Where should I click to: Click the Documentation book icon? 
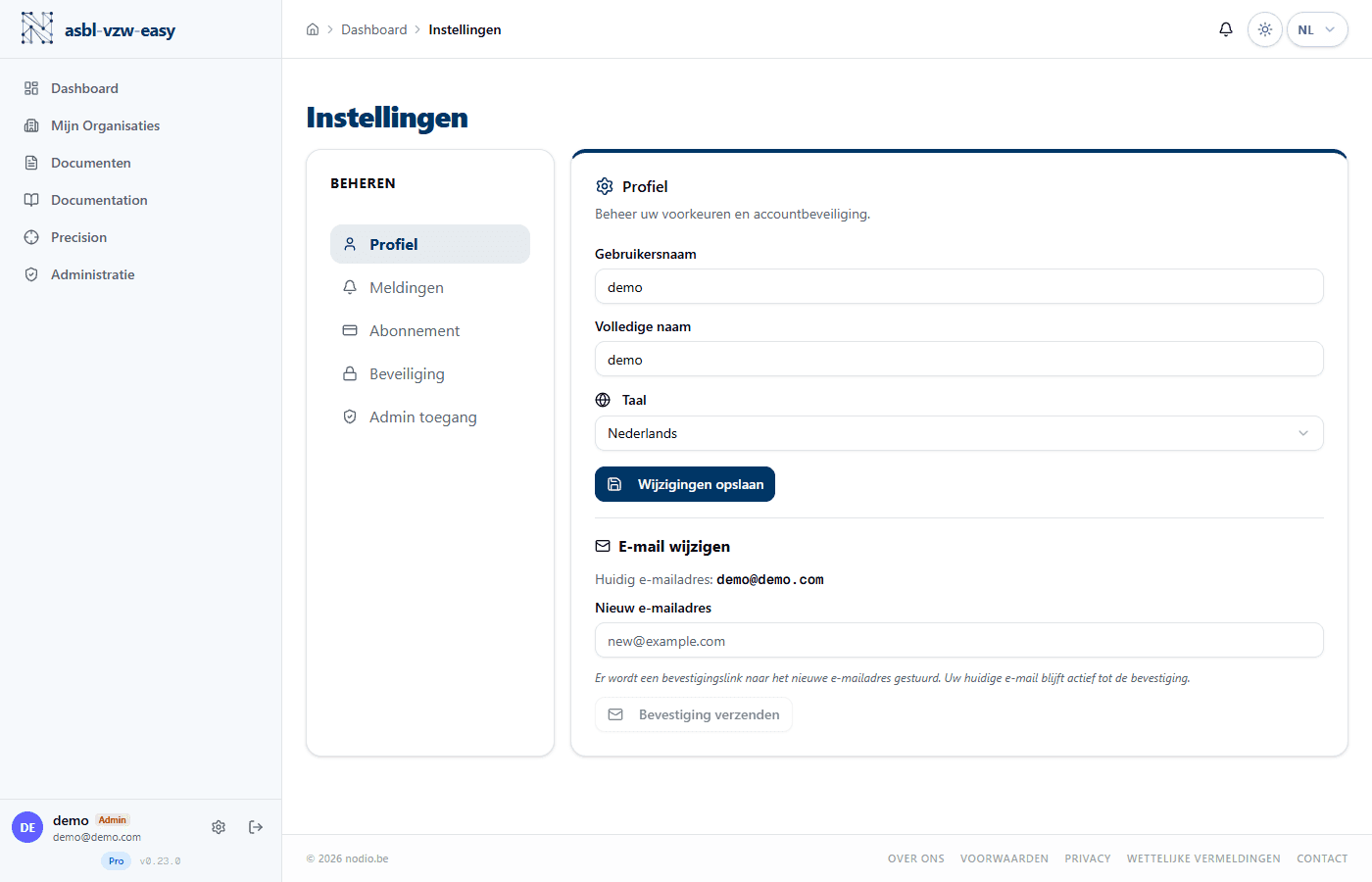31,200
